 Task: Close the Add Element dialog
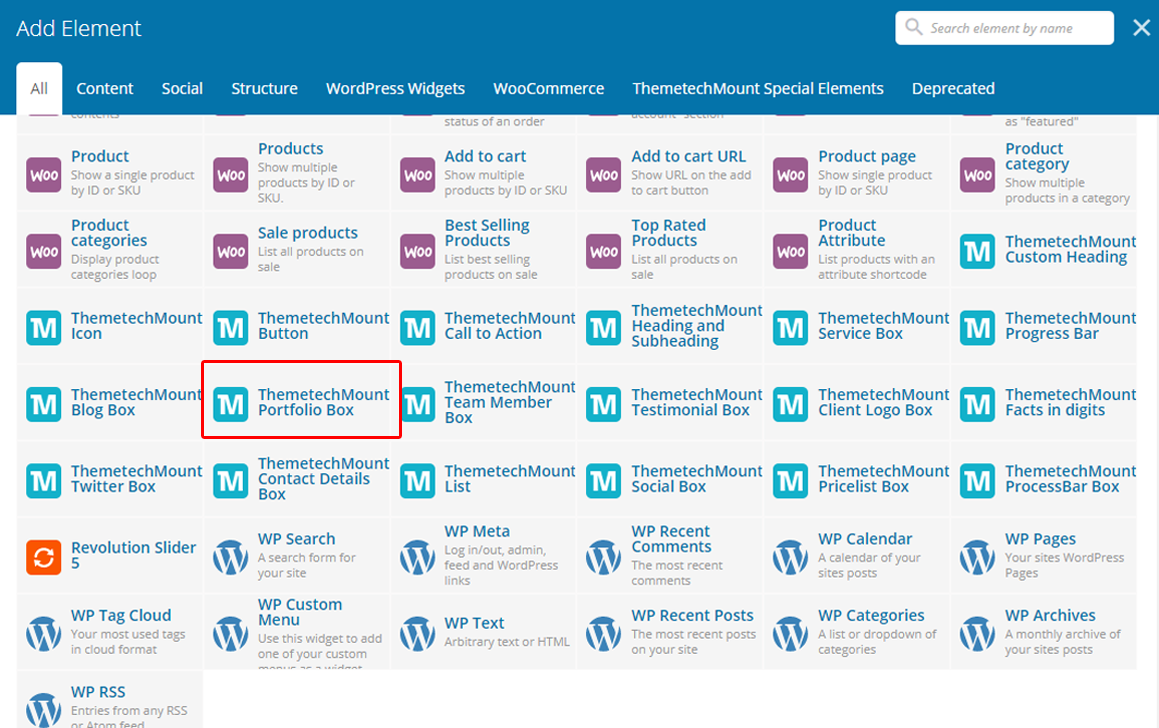coord(1141,28)
